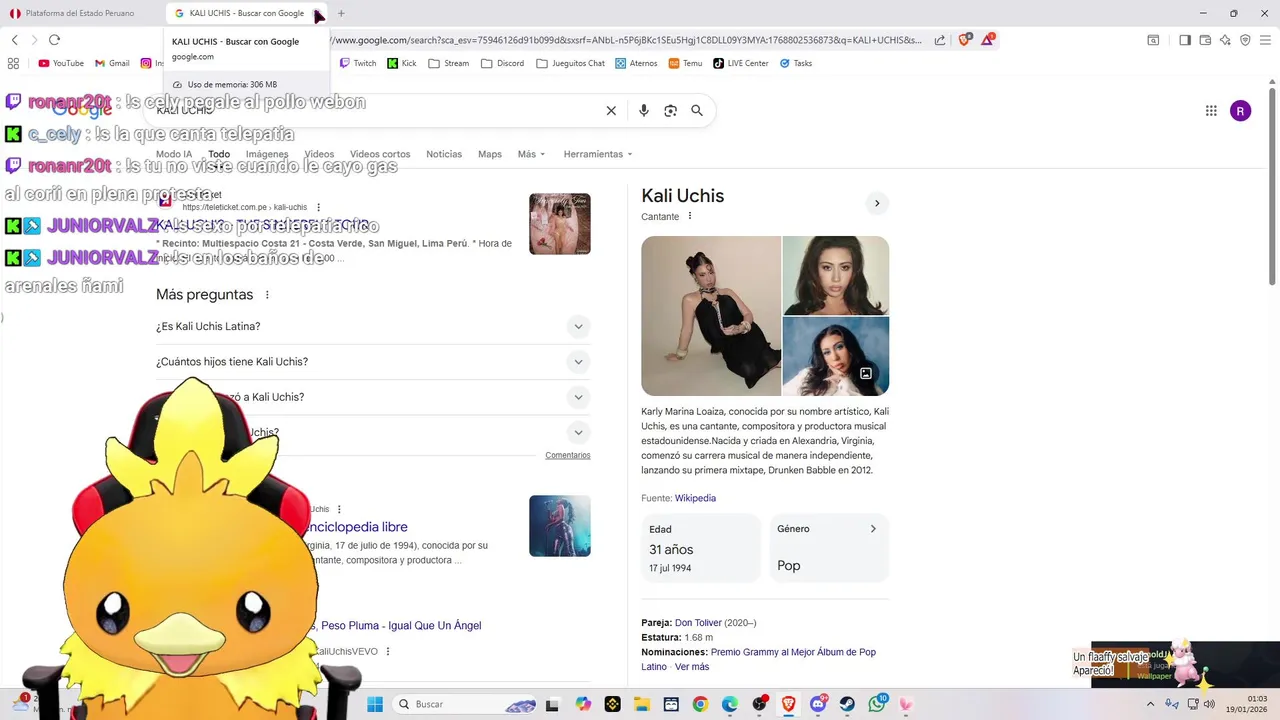Screen dimensions: 1280x720
Task: Switch to 'Plataforma del Estado Peruano' tab
Action: [80, 13]
